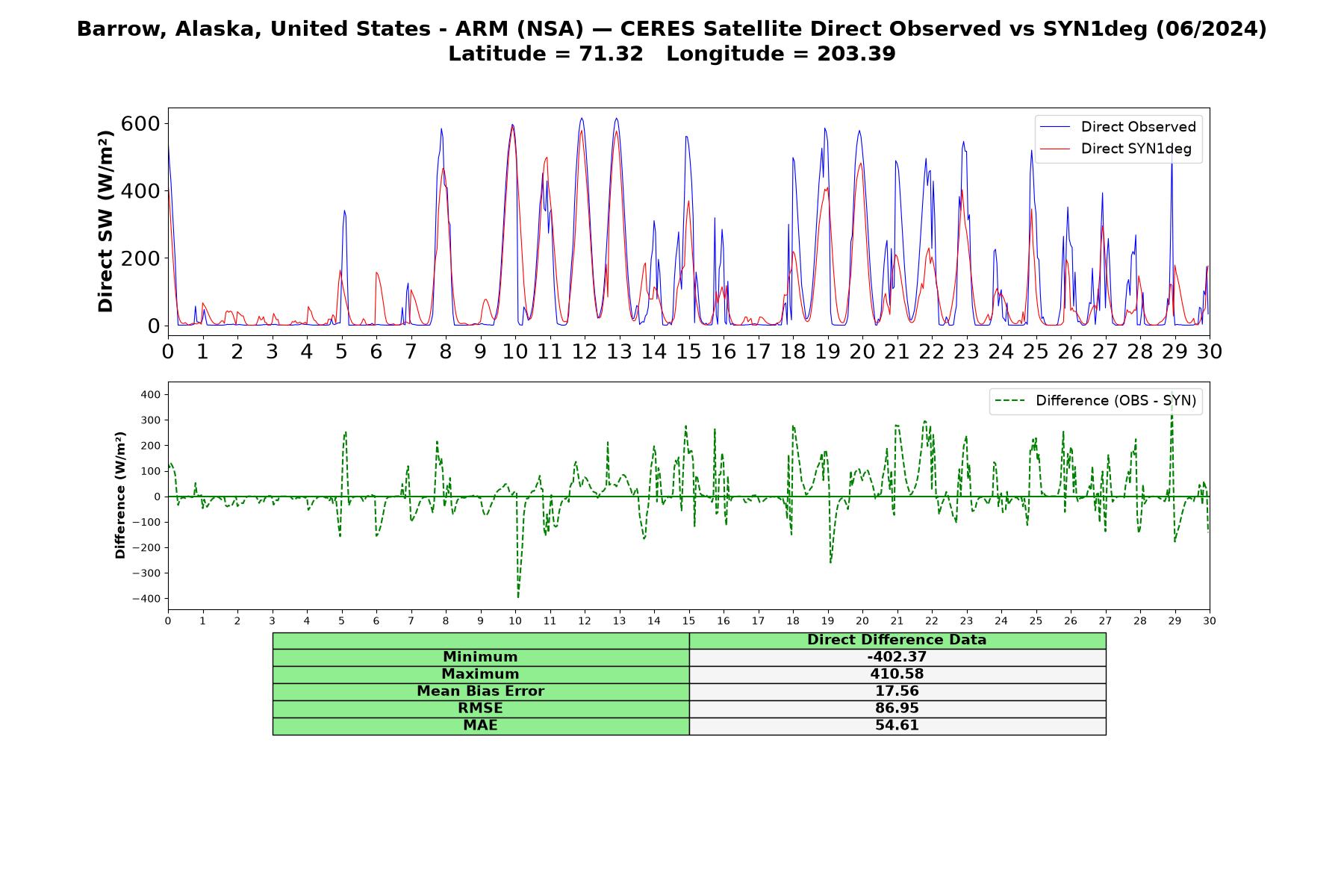Click the Difference (W/m²) y-axis label
The width and height of the screenshot is (1344, 896).
click(x=120, y=496)
